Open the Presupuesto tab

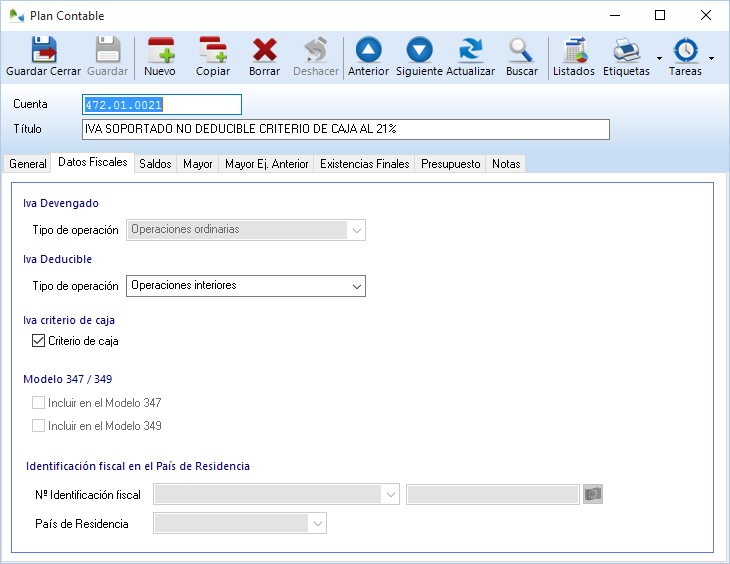[x=450, y=164]
